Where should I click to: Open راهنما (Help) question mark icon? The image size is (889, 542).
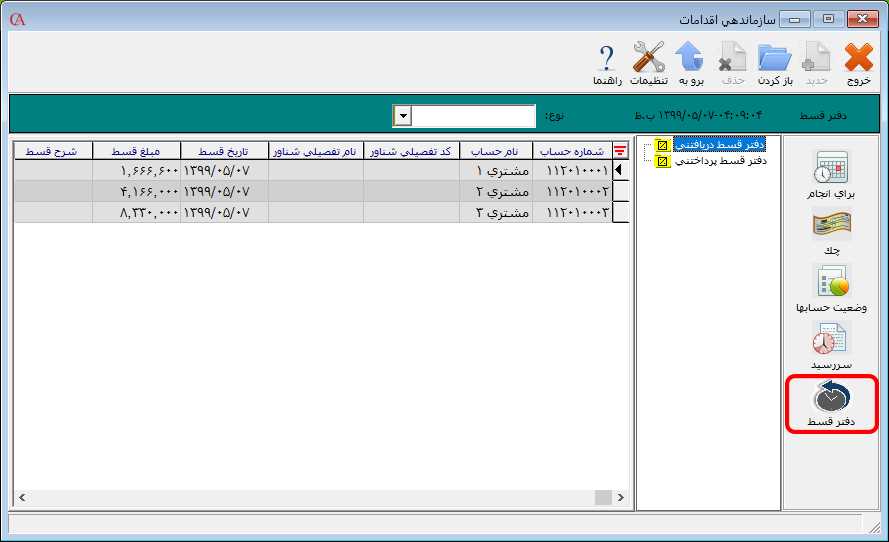[x=607, y=62]
